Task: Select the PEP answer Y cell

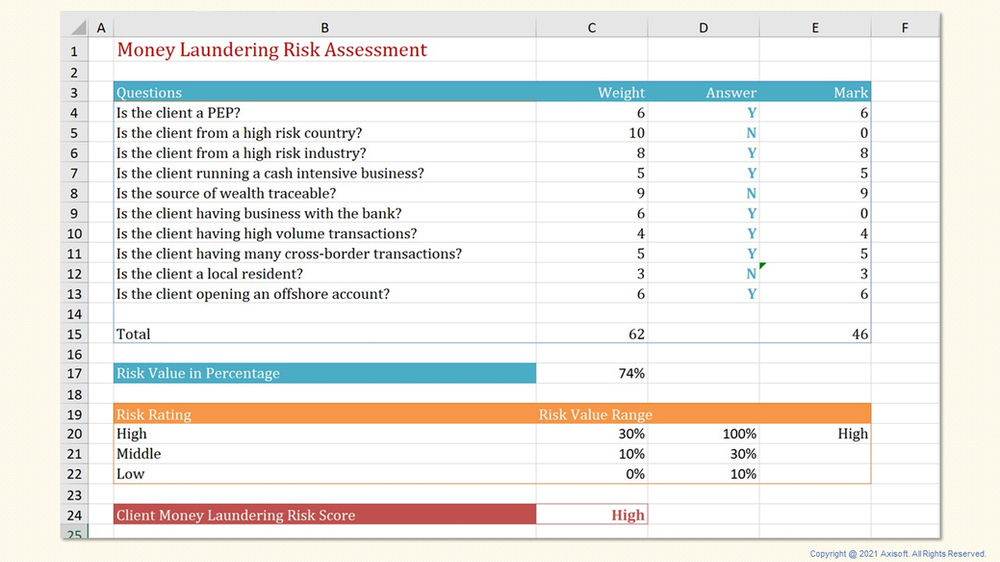Action: pyautogui.click(x=703, y=113)
